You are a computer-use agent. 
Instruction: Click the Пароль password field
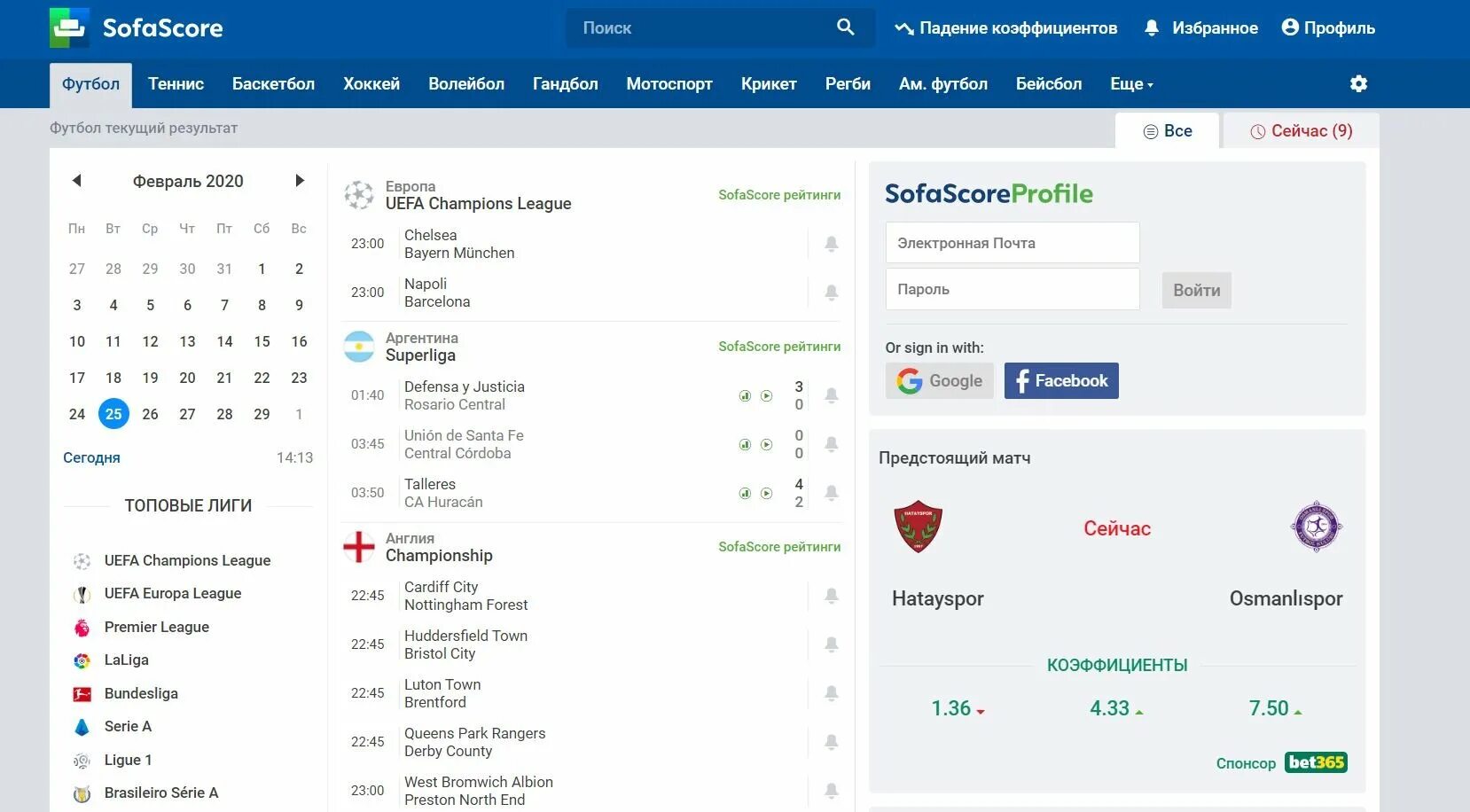click(x=1013, y=289)
